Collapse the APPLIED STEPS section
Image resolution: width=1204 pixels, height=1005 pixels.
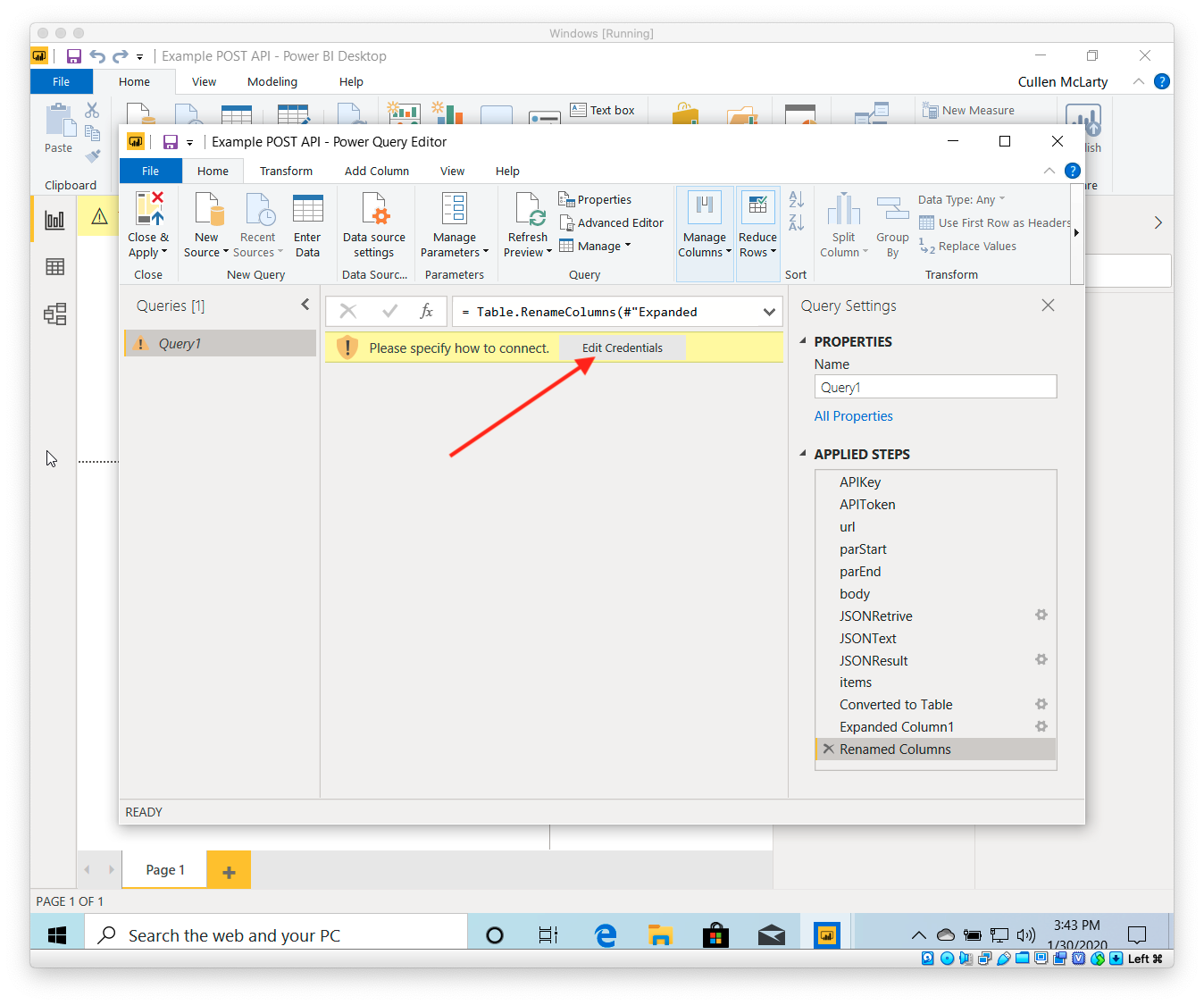pos(803,454)
